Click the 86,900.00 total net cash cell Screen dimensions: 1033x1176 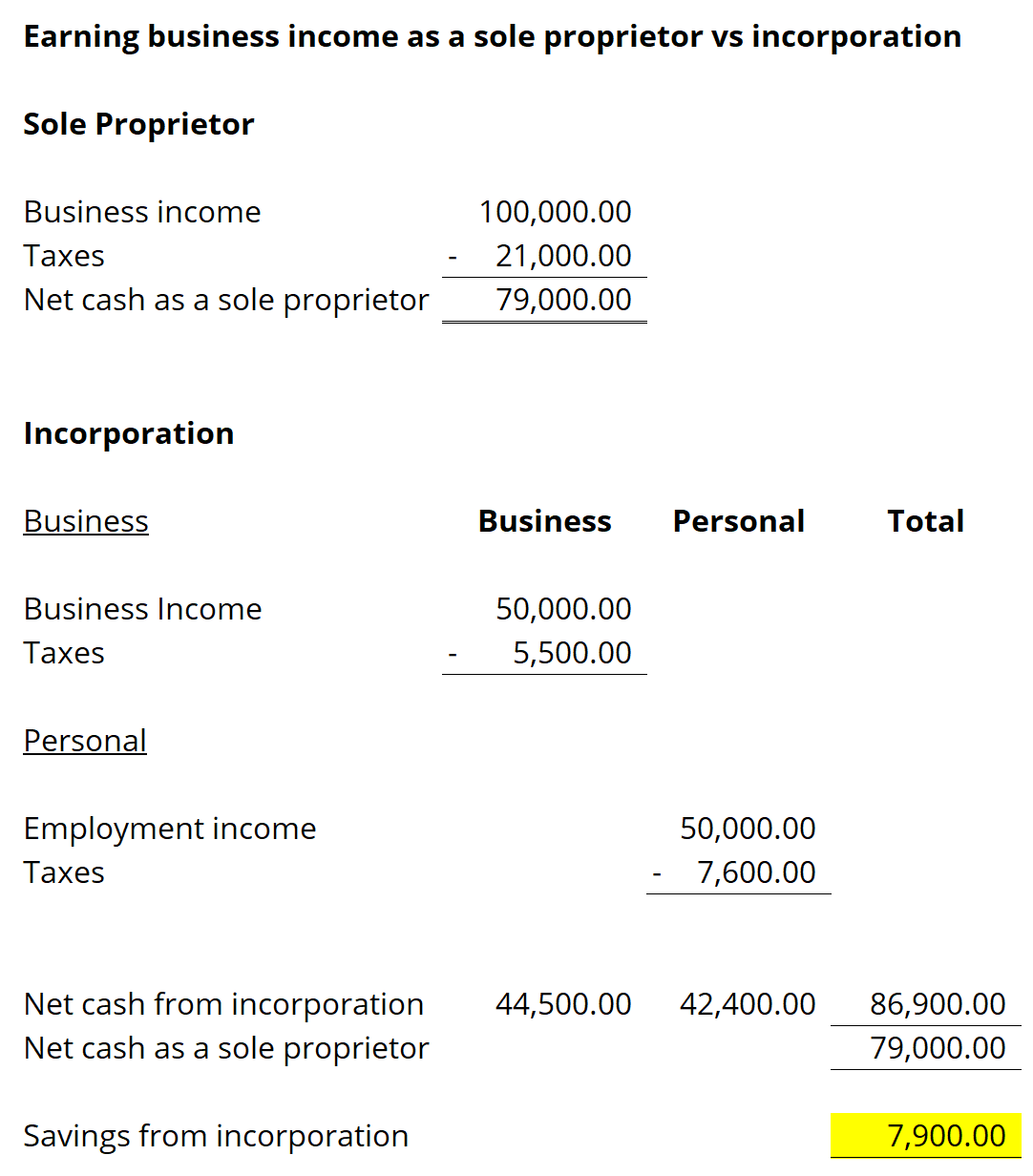tap(938, 1004)
